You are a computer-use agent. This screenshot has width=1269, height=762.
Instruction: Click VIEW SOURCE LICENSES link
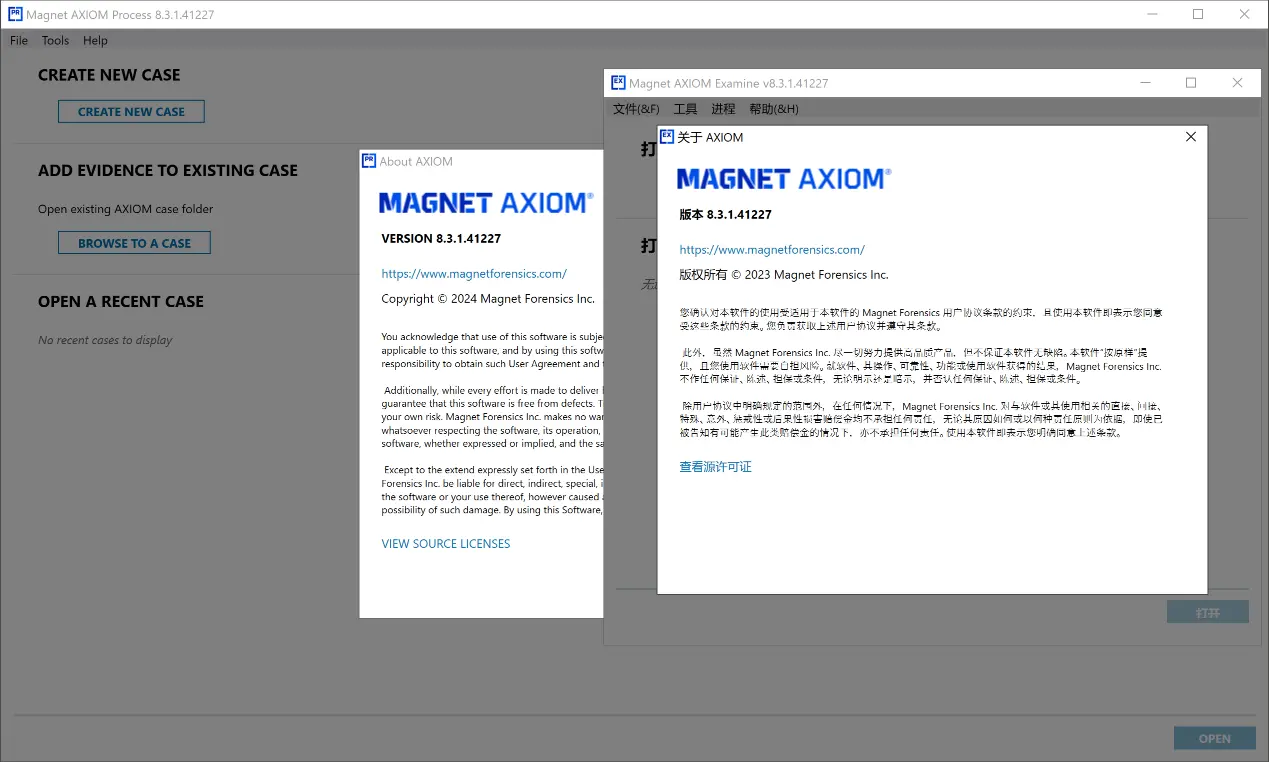[x=446, y=544]
